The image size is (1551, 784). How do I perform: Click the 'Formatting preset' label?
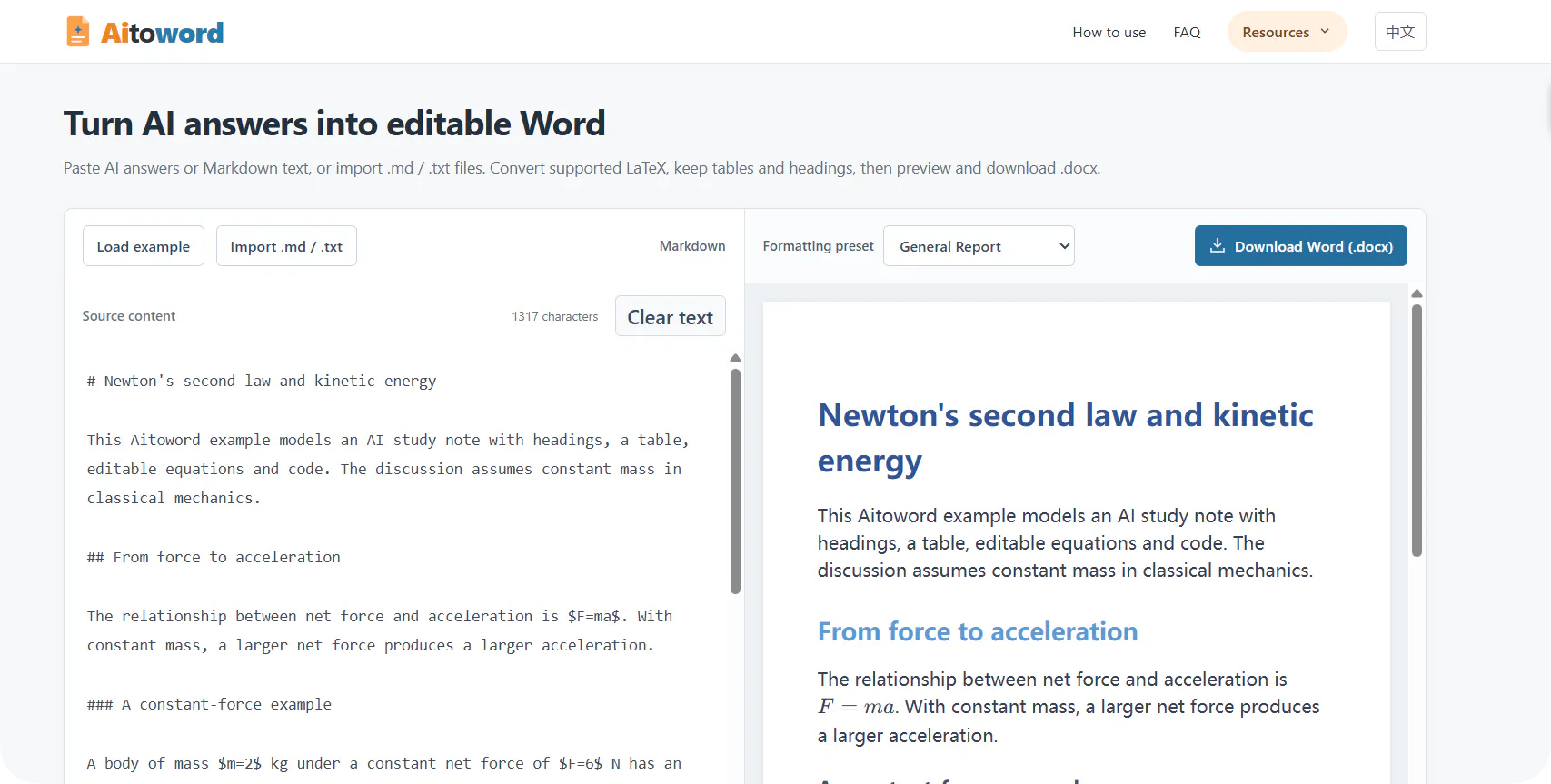[818, 246]
